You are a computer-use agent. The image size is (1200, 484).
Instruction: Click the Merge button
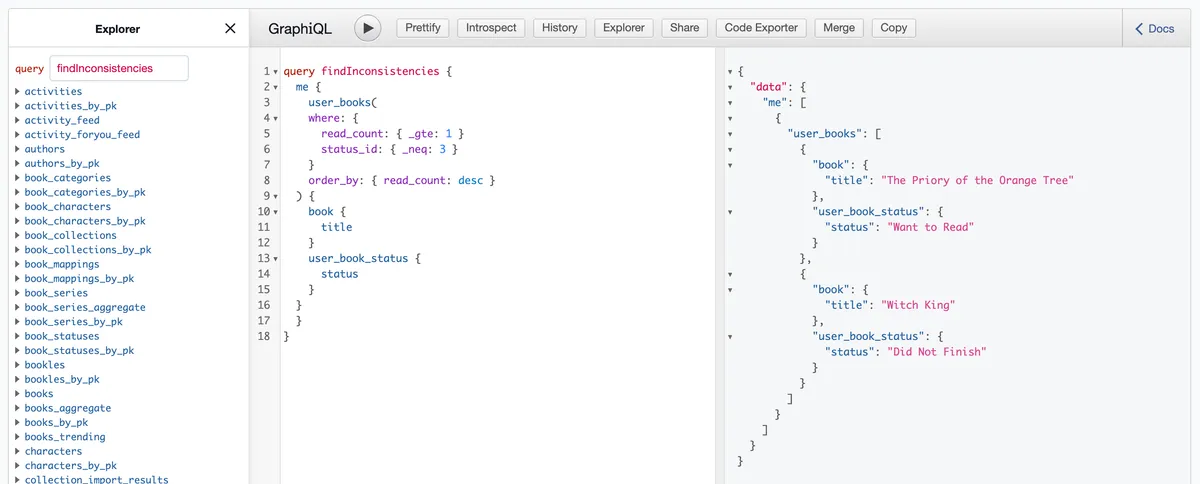pyautogui.click(x=838, y=28)
